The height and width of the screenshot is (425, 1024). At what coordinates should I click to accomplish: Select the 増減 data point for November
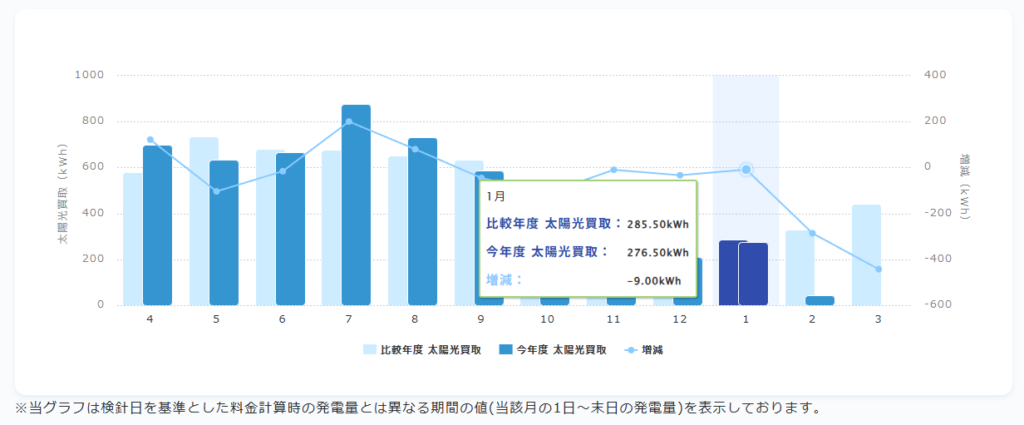[x=613, y=170]
